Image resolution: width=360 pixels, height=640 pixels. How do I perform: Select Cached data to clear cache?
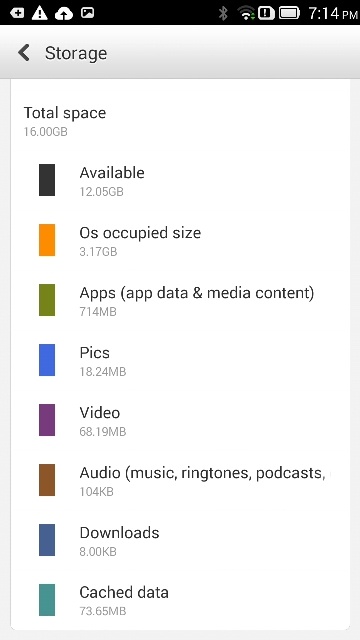(180, 600)
